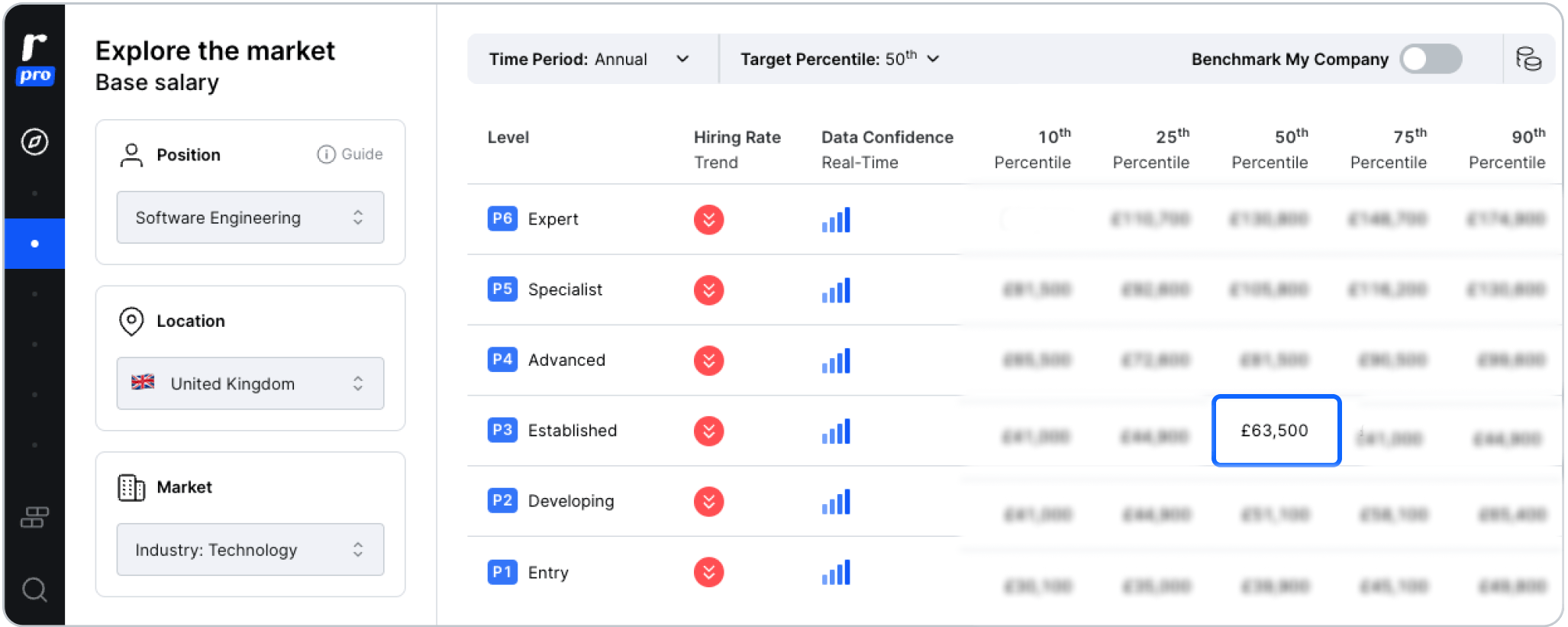Click hiring trend icon for Expert
Screen dimensions: 1568x627
tap(709, 220)
